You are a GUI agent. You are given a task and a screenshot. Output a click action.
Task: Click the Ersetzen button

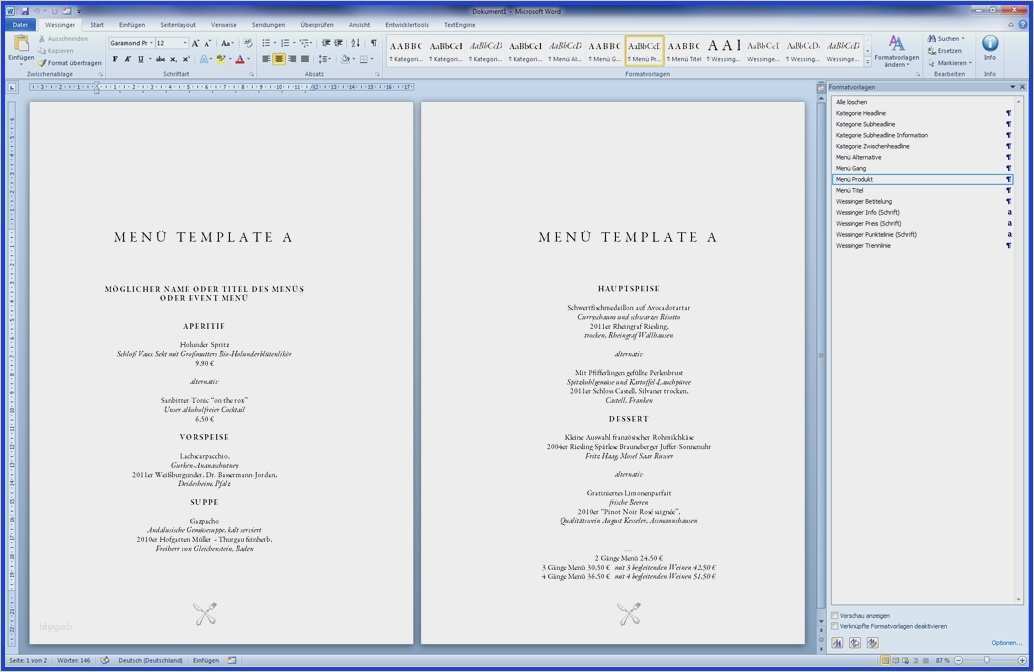tap(945, 51)
